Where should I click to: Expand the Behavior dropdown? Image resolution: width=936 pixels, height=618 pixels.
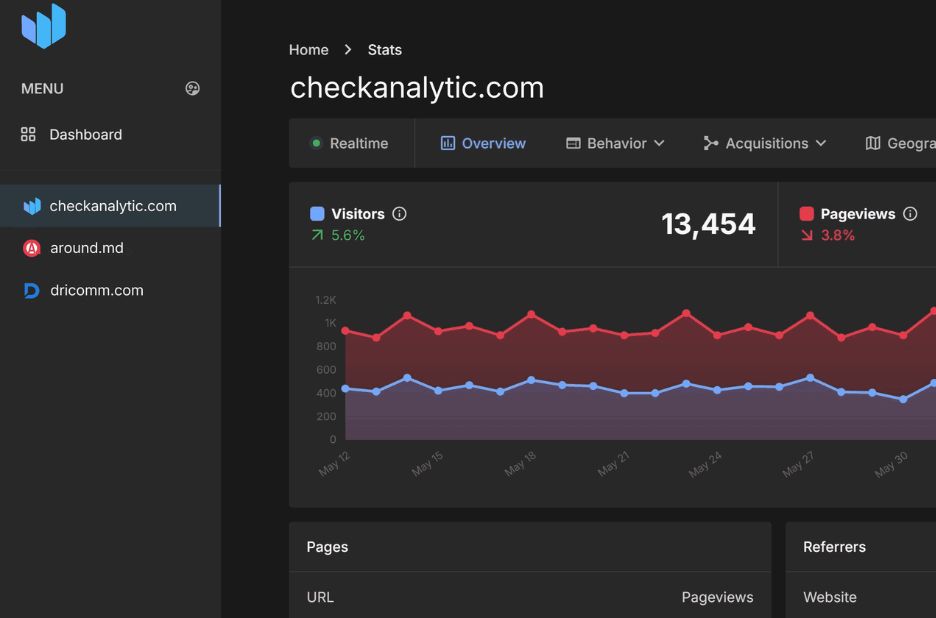point(615,143)
